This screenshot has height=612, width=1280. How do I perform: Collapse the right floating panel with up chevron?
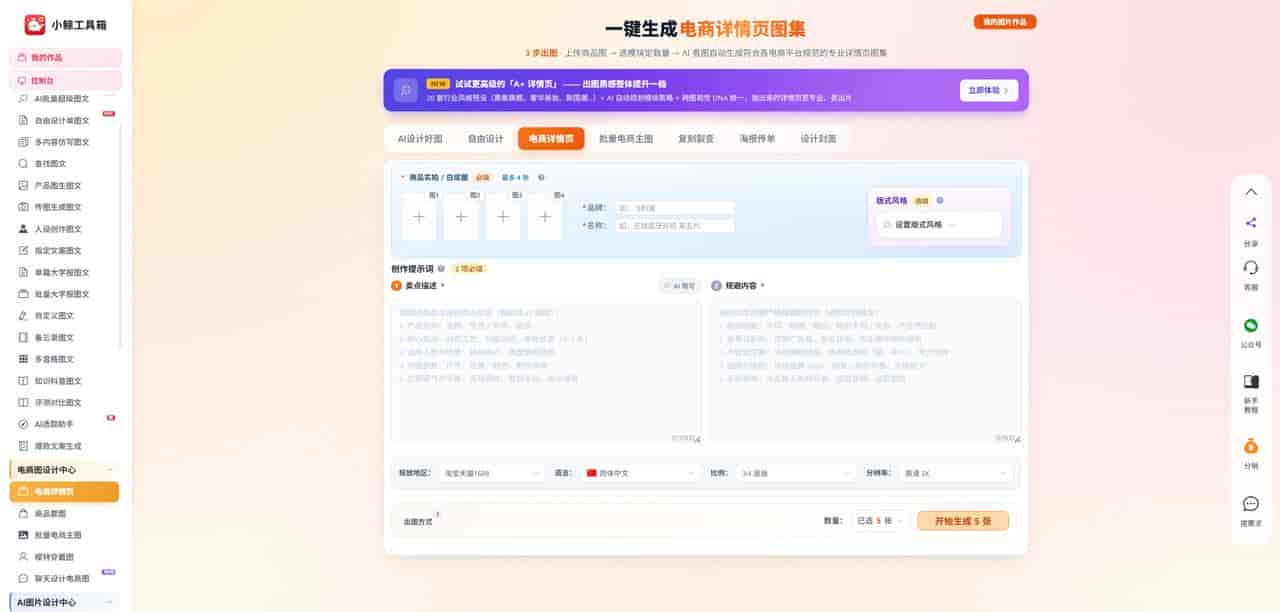(1250, 192)
